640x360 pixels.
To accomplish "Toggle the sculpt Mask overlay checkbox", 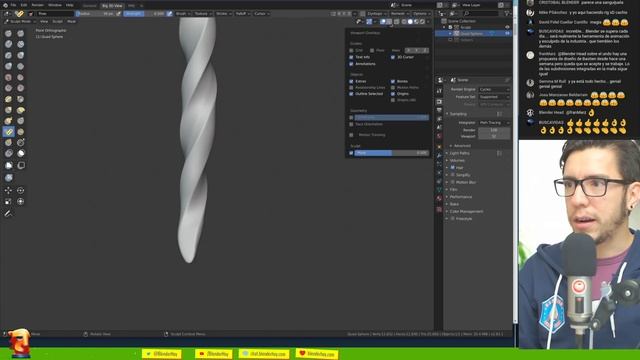I will (x=351, y=153).
